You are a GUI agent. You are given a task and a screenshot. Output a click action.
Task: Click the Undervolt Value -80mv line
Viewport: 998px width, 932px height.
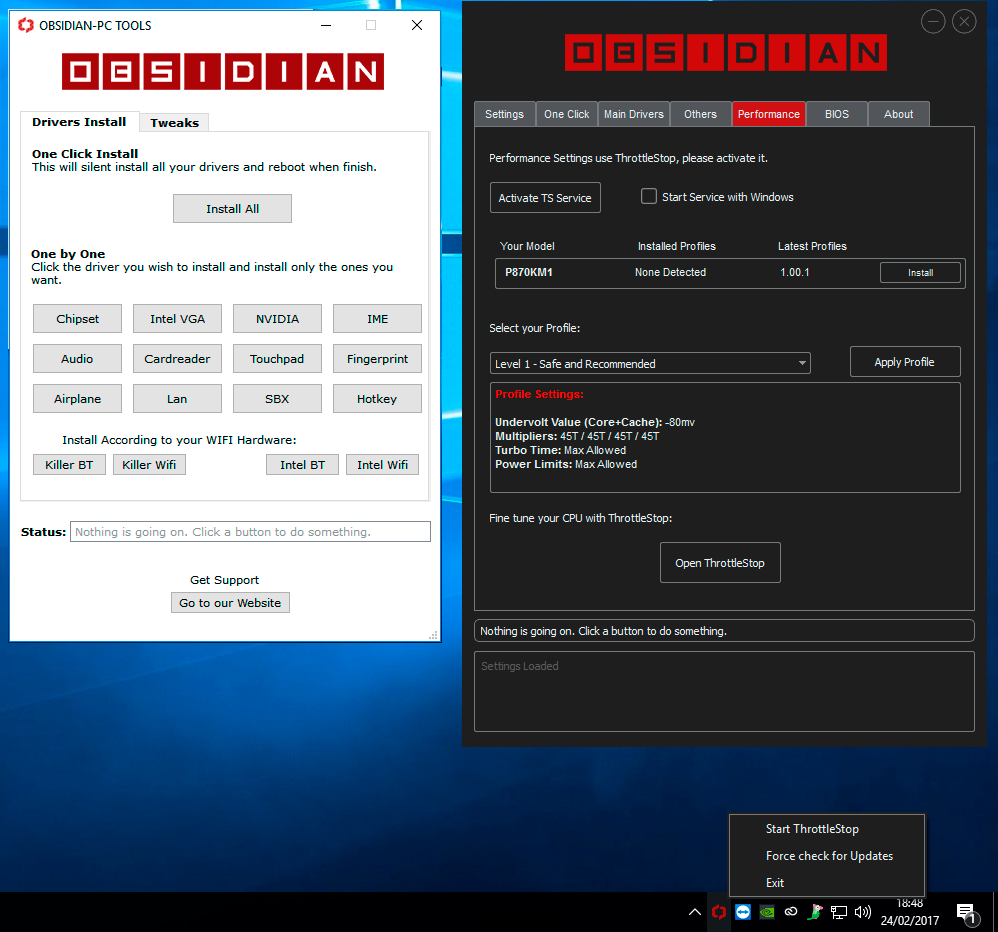click(595, 422)
